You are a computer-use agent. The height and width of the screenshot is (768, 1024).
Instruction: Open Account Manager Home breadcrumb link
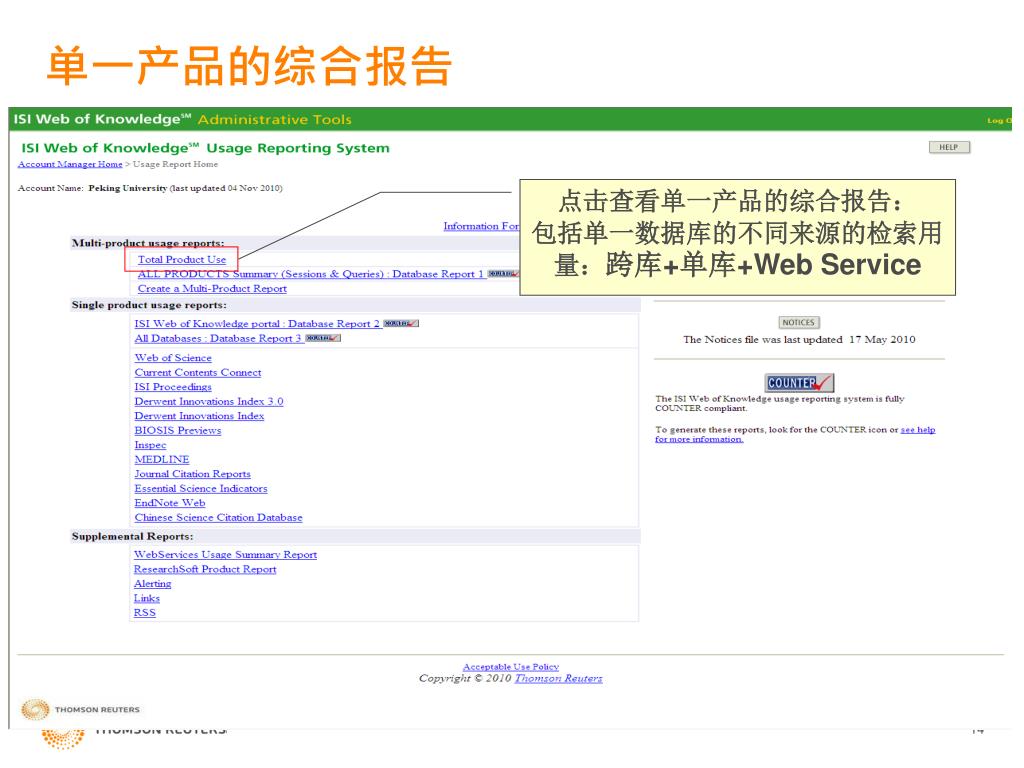(x=70, y=165)
